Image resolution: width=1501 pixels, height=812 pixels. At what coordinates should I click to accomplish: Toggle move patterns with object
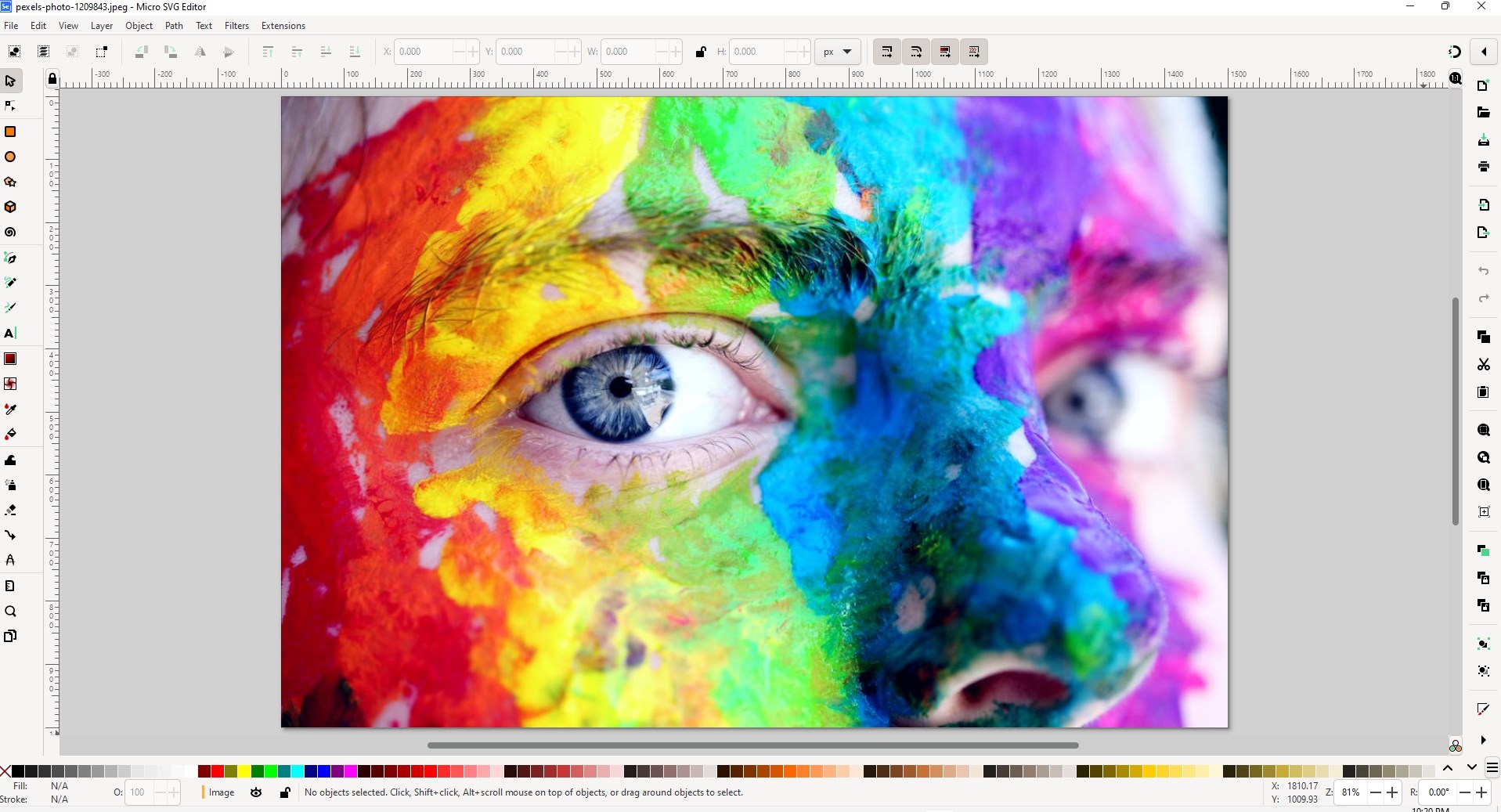point(974,52)
